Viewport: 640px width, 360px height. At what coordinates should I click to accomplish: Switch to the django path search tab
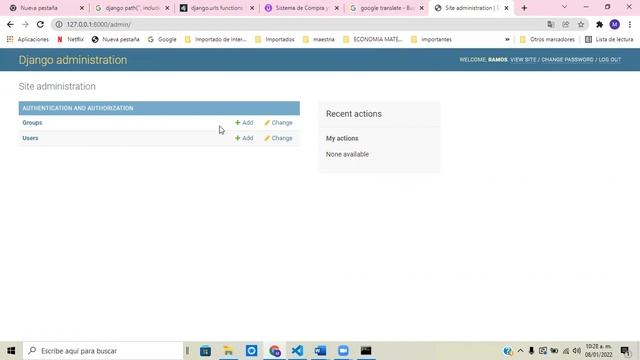(x=131, y=8)
